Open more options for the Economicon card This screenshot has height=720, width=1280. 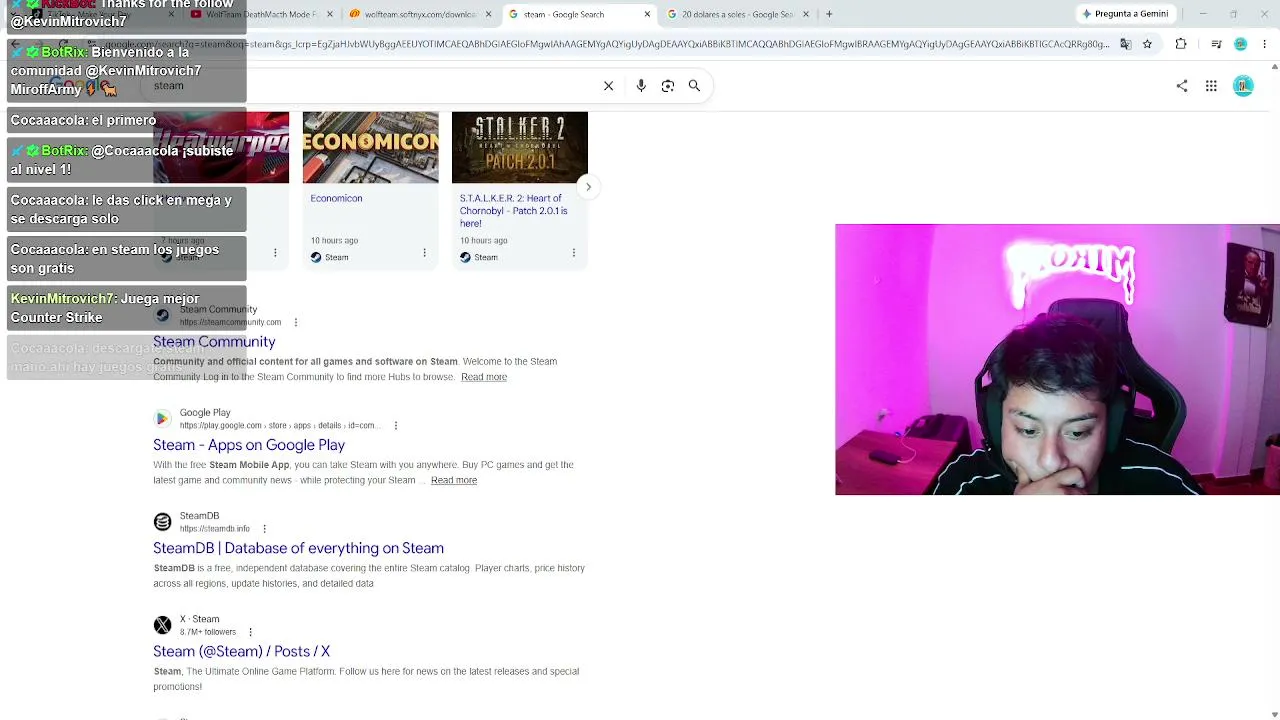(424, 253)
